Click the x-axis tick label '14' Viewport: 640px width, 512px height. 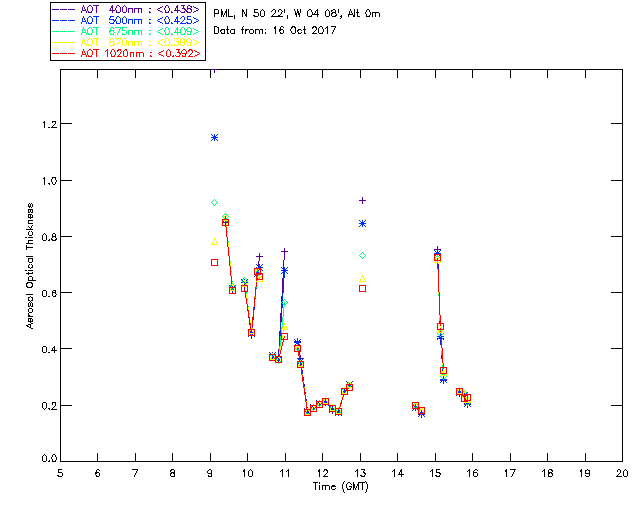(398, 473)
